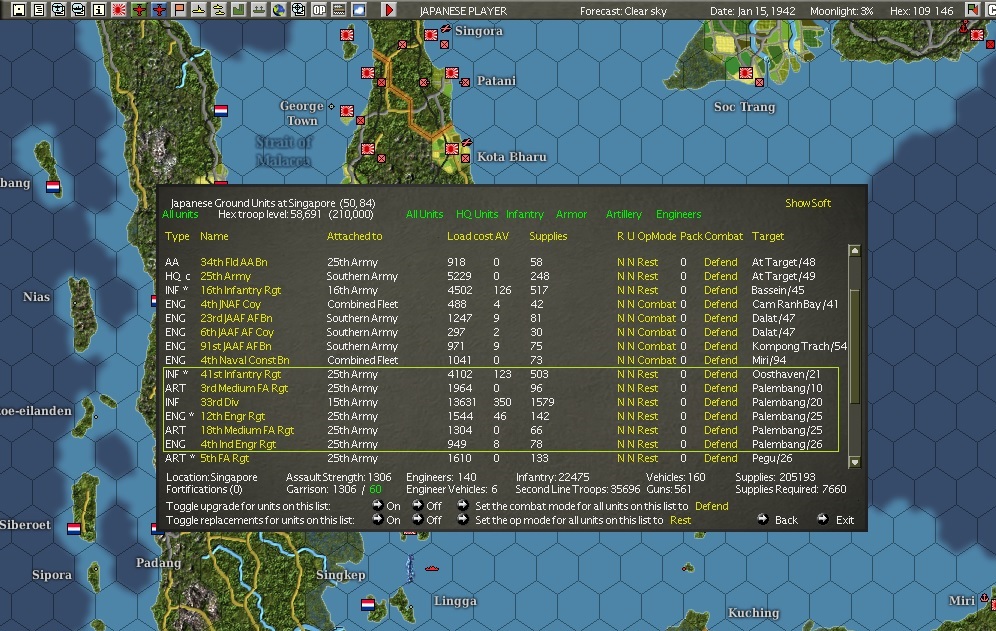
Task: Click the unit list scroll down arrow
Action: tap(854, 462)
